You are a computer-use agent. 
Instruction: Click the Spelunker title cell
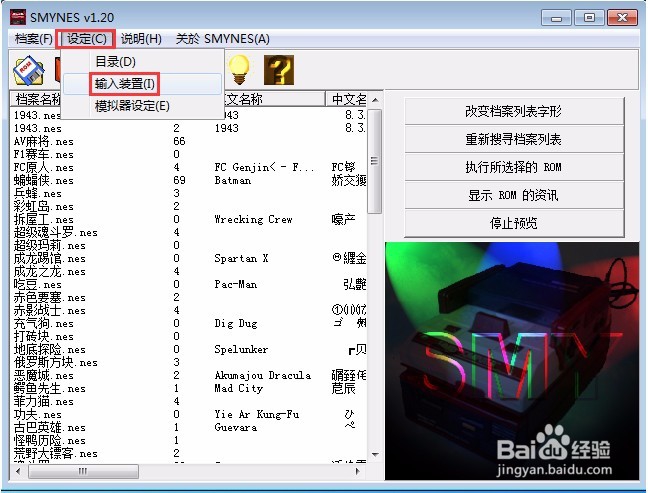pos(241,350)
